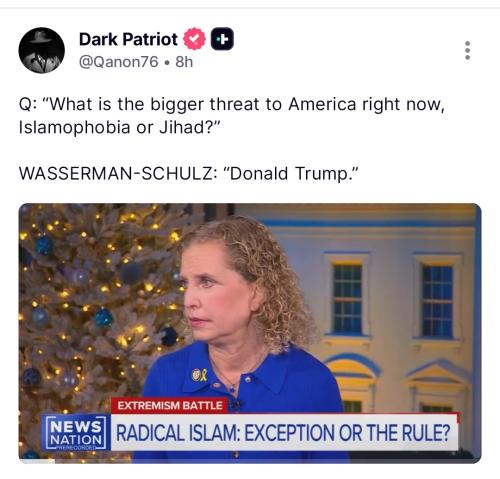
Task: Click the PRERECORDED label under the logo
Action: point(75,448)
